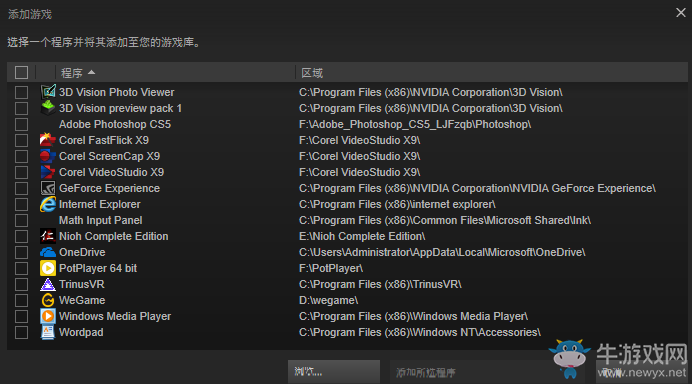Click the Corel FastFlick X9 icon
Image resolution: width=692 pixels, height=384 pixels.
pyautogui.click(x=48, y=140)
